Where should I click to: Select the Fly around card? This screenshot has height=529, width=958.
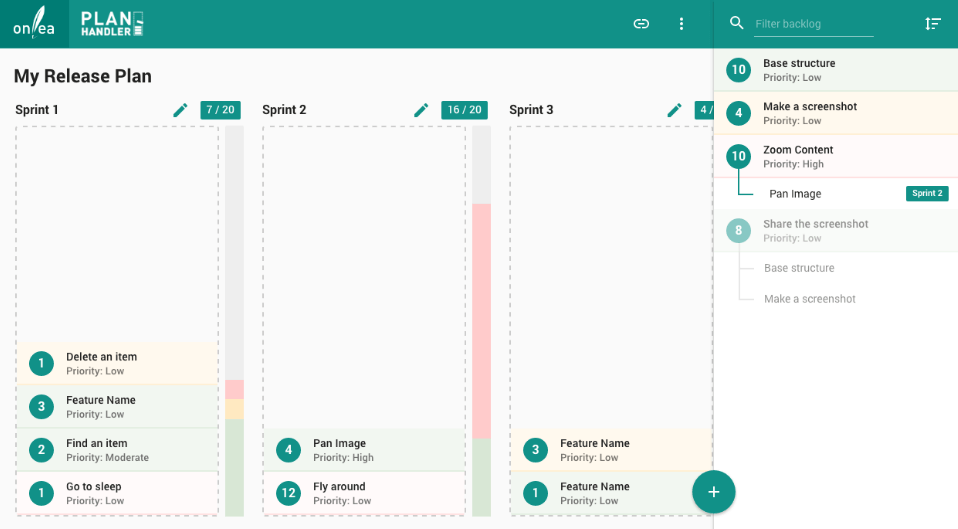click(364, 494)
